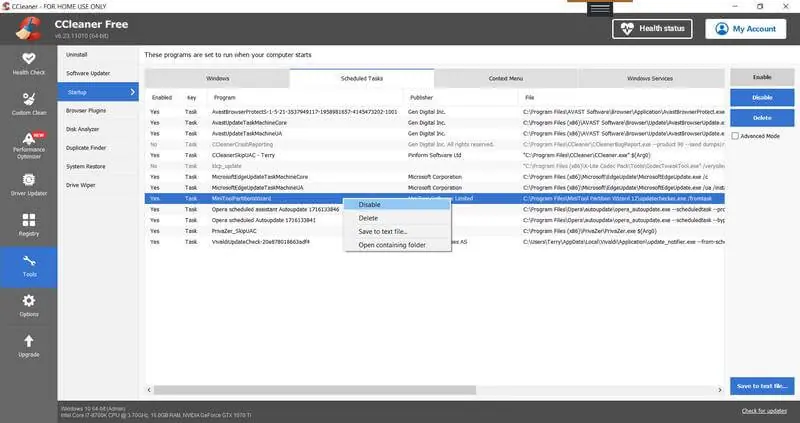Screen dimensions: 800x423
Task: Click the Upgrade arrow icon
Action: (29, 341)
